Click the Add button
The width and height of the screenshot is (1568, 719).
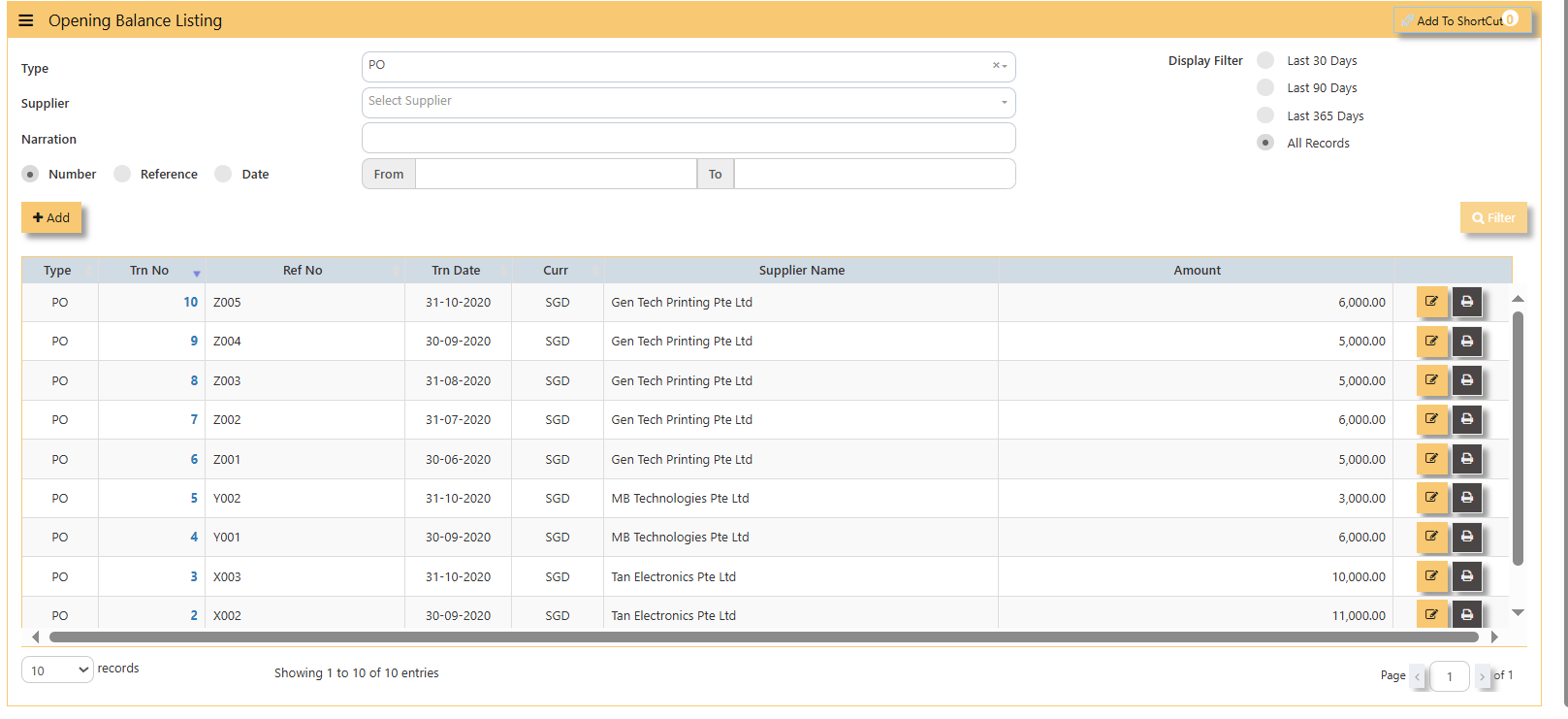click(51, 217)
